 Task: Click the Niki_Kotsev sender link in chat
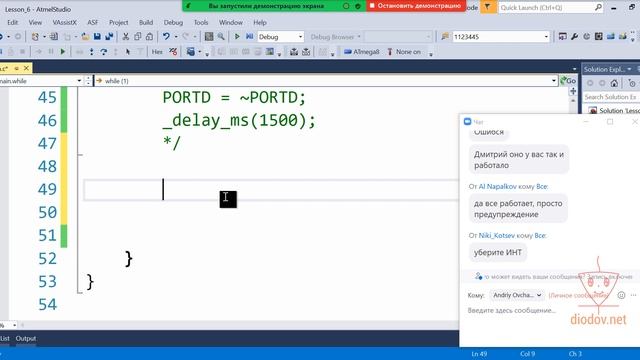pos(497,236)
